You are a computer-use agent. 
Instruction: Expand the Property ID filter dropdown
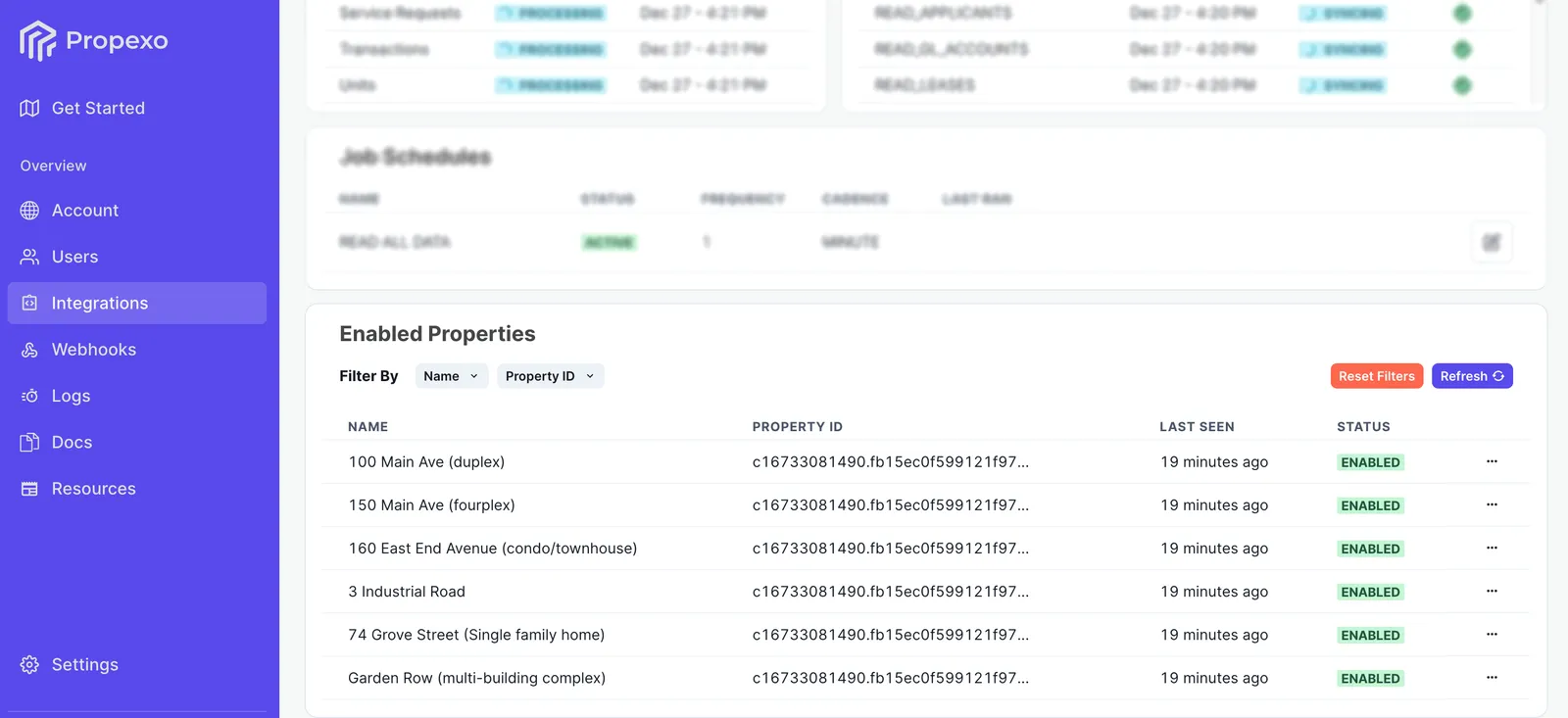[x=550, y=376]
